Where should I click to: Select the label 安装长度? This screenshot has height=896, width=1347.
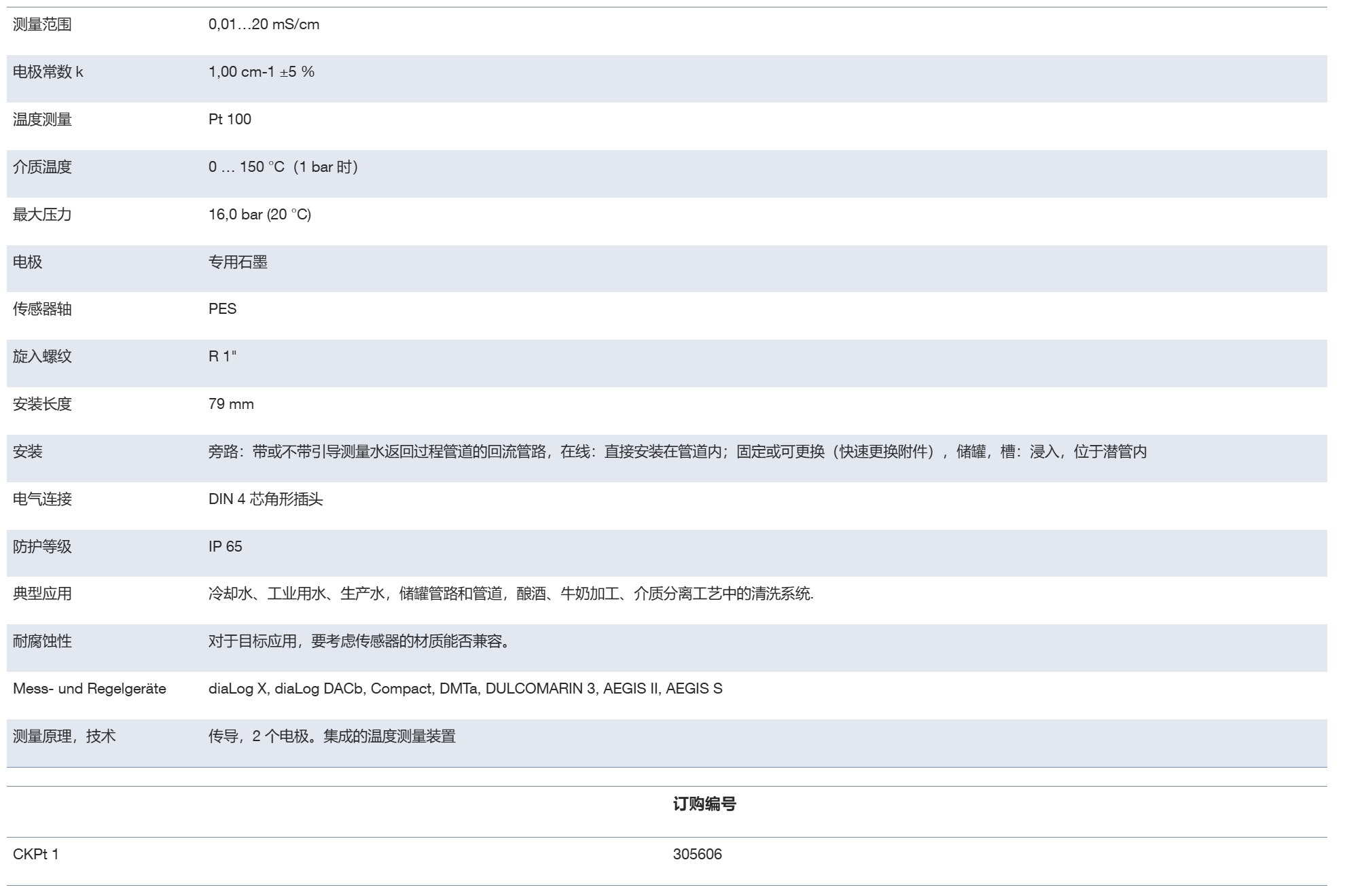pos(42,404)
